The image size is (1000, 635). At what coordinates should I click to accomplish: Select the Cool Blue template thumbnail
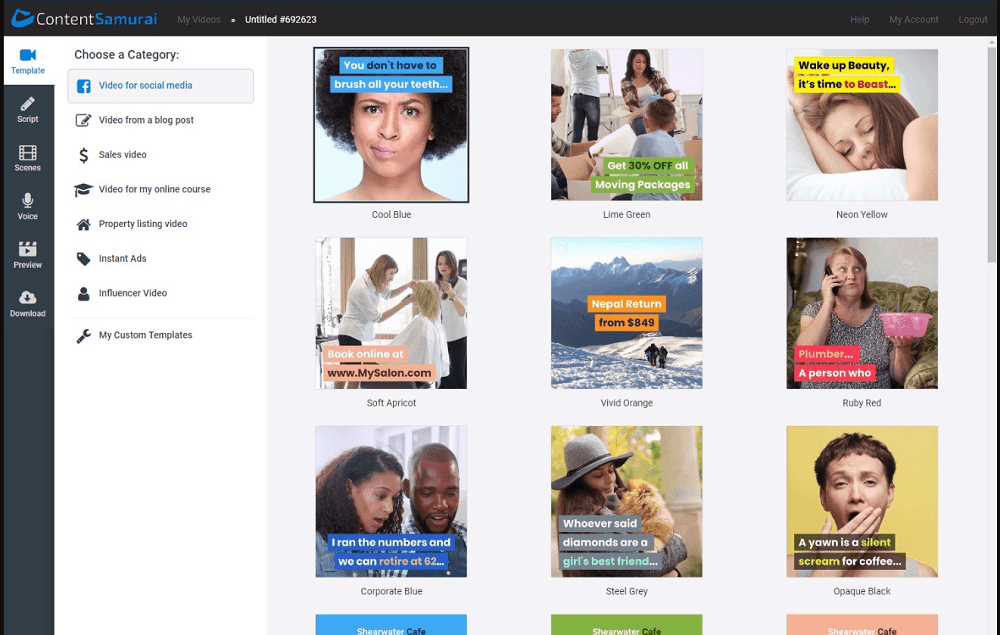[x=391, y=125]
